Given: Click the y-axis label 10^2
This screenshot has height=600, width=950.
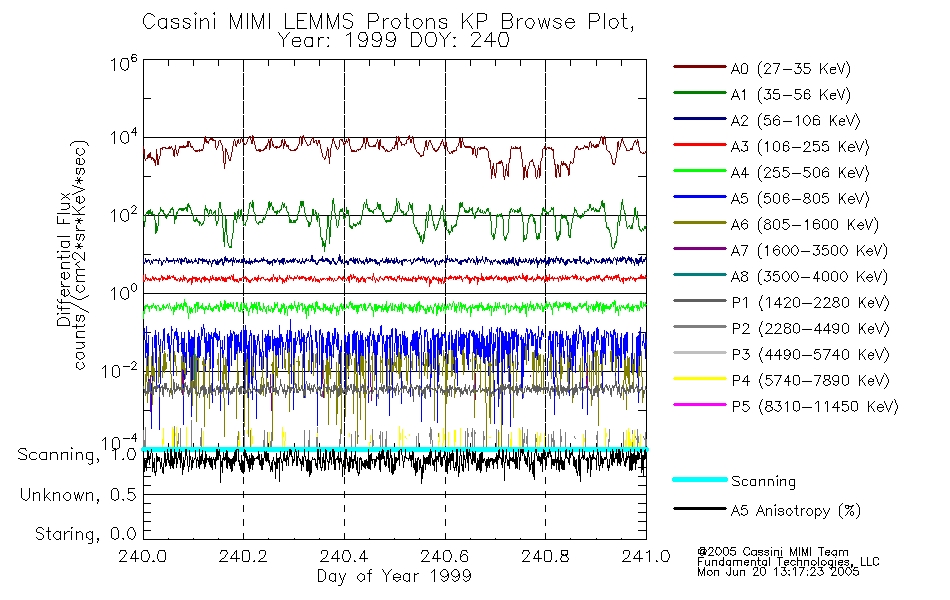Looking at the screenshot, I should point(124,215).
